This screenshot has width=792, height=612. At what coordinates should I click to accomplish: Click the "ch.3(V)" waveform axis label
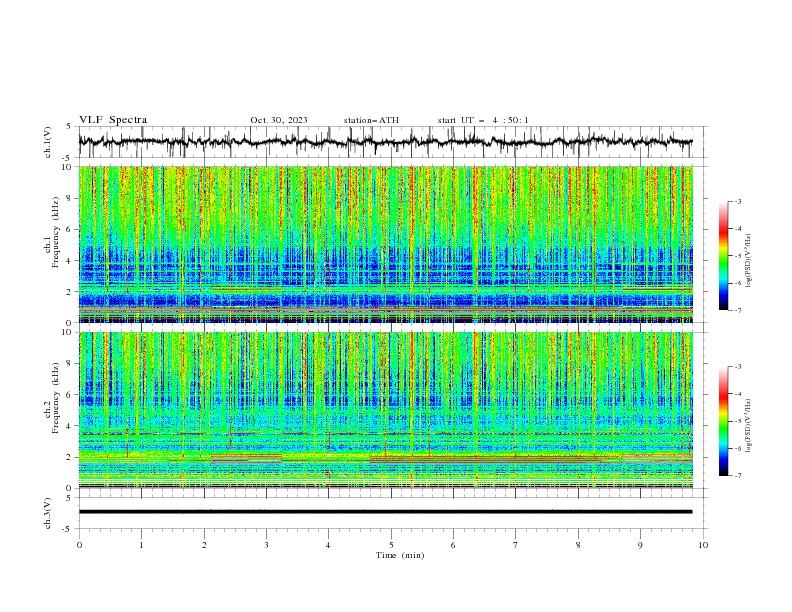pos(48,513)
